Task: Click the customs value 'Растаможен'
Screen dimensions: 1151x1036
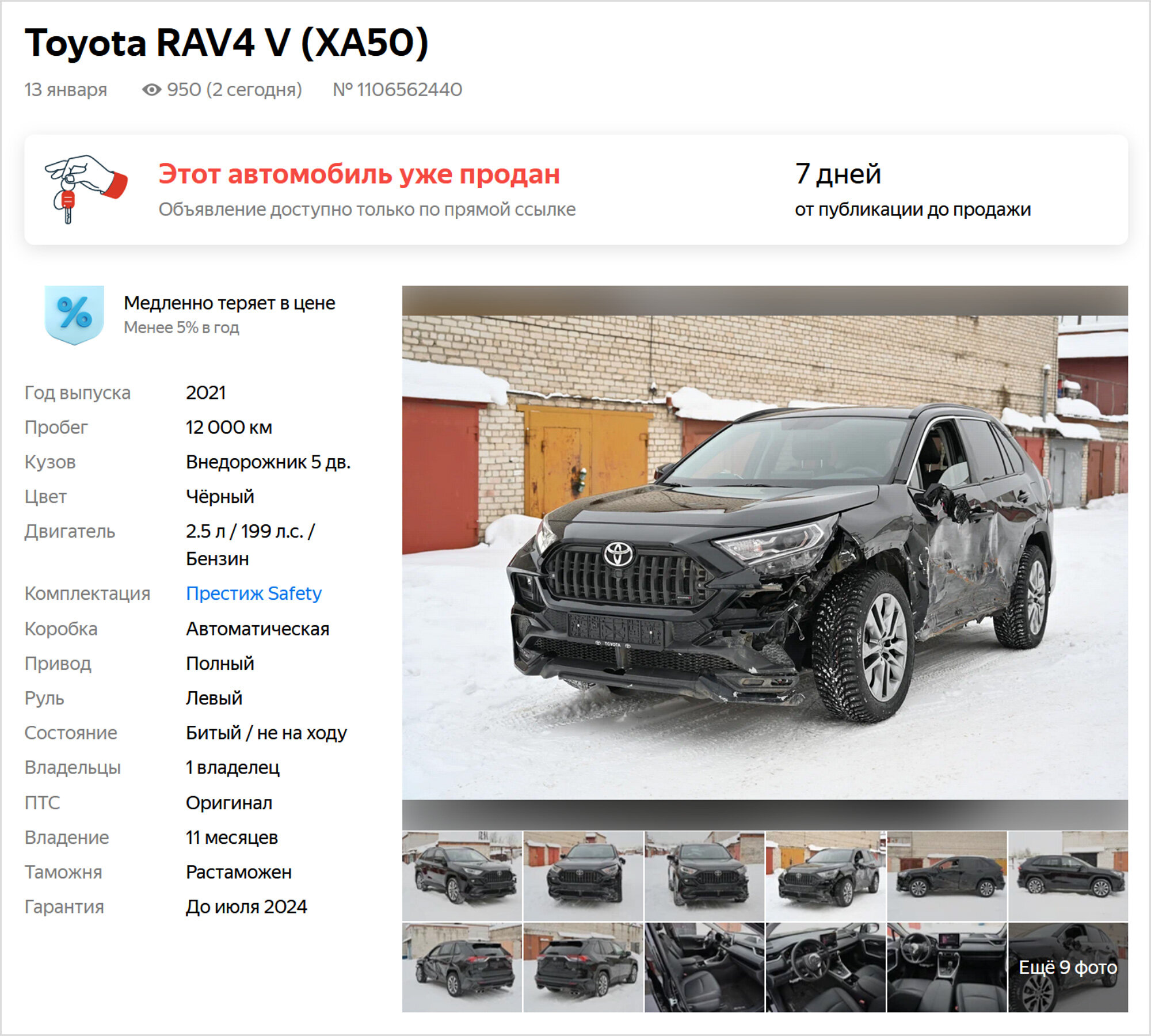Action: coord(238,872)
